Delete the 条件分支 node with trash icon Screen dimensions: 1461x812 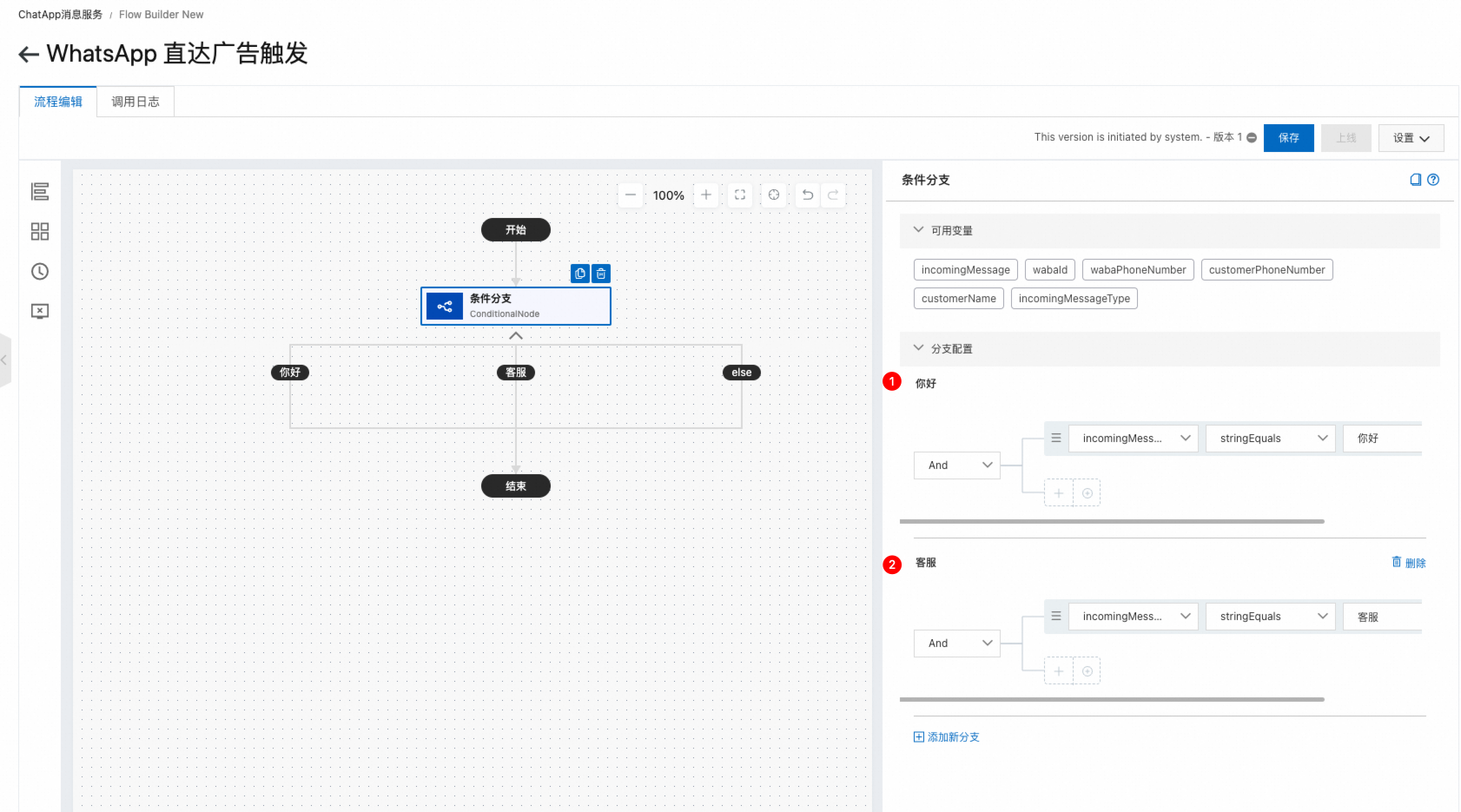pos(601,274)
